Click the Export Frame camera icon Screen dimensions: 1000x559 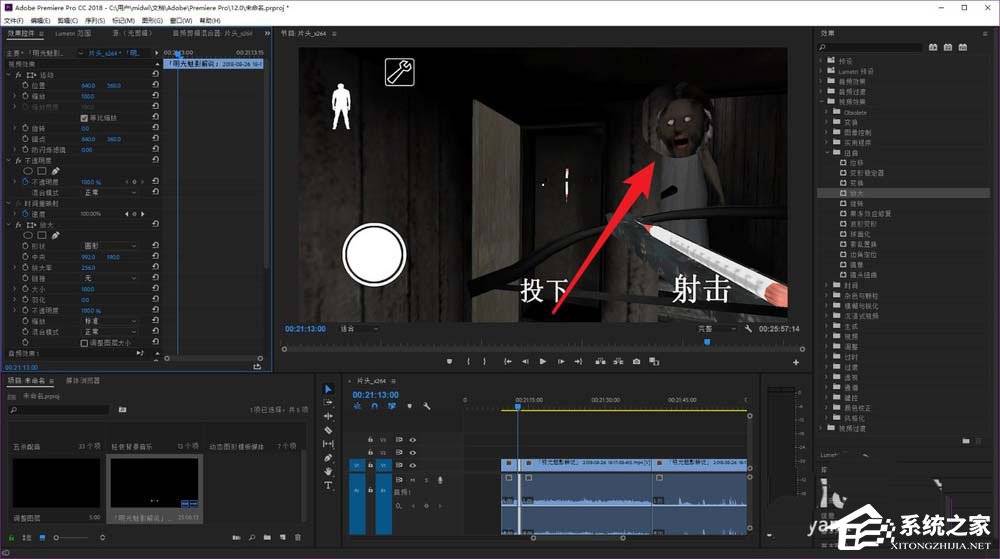tap(635, 361)
